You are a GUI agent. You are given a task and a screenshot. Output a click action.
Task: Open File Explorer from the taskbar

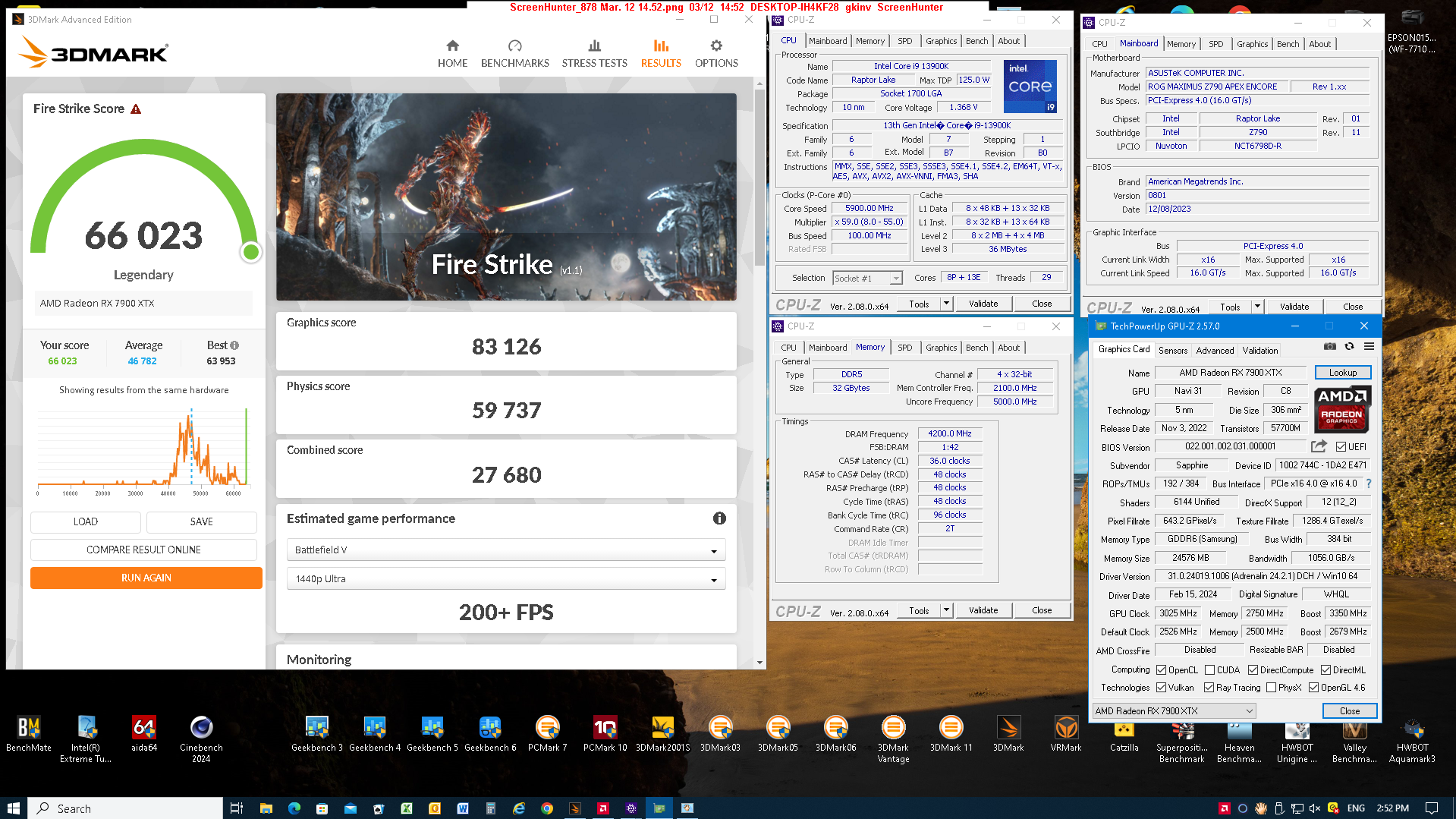tap(266, 808)
